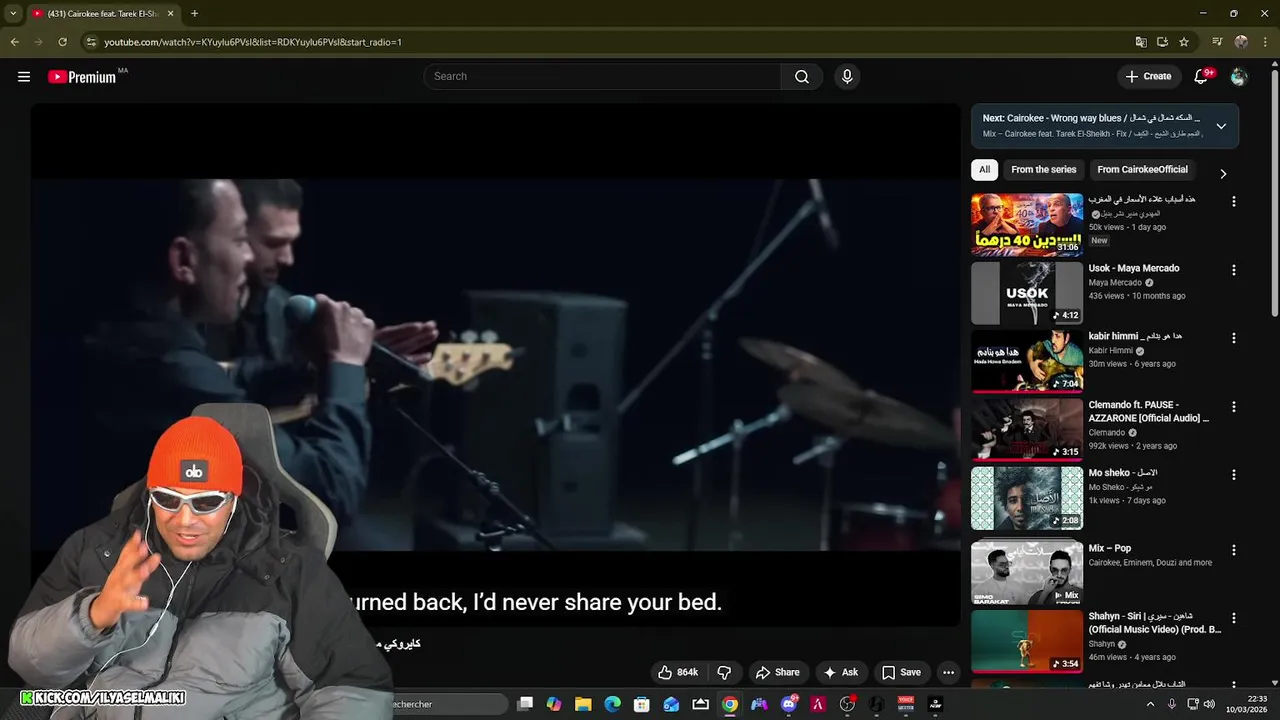Select the All filter chip
The height and width of the screenshot is (720, 1280).
click(x=984, y=170)
